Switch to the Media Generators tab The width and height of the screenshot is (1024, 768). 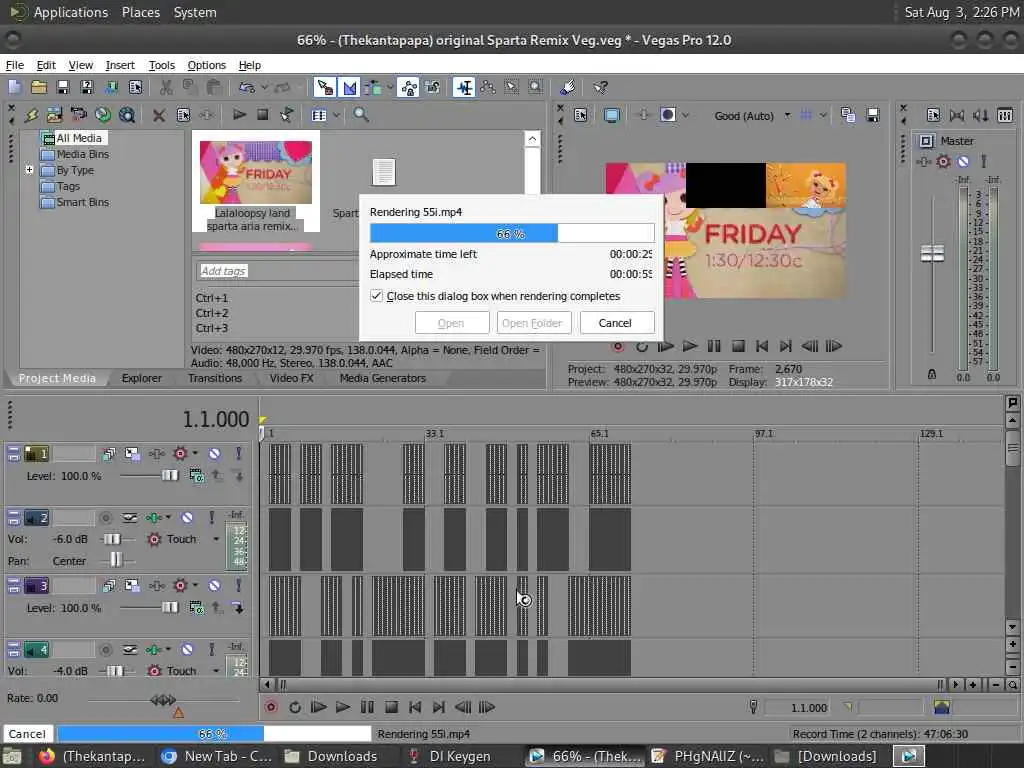tap(383, 378)
